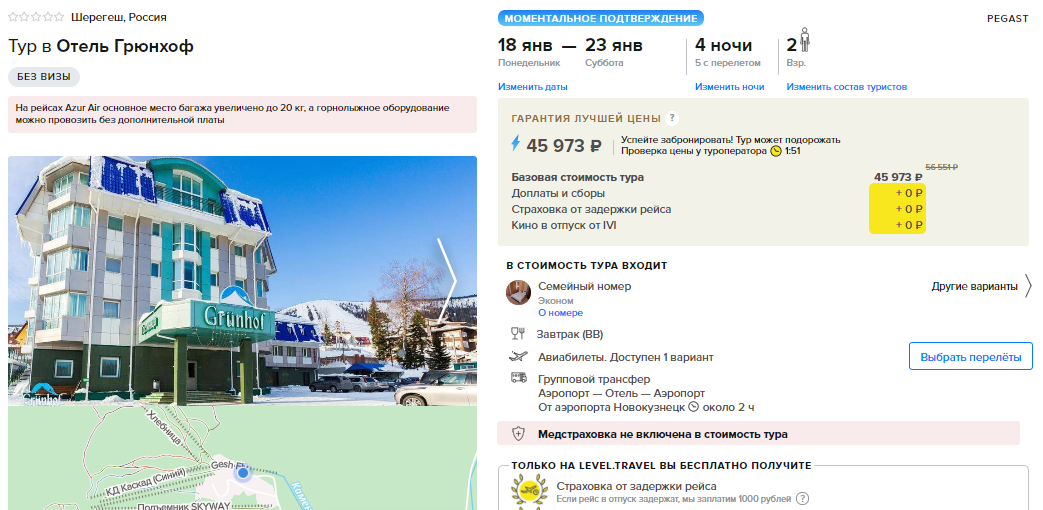Open the Изменить даты link
The width and height of the screenshot is (1043, 510).
pyautogui.click(x=533, y=86)
